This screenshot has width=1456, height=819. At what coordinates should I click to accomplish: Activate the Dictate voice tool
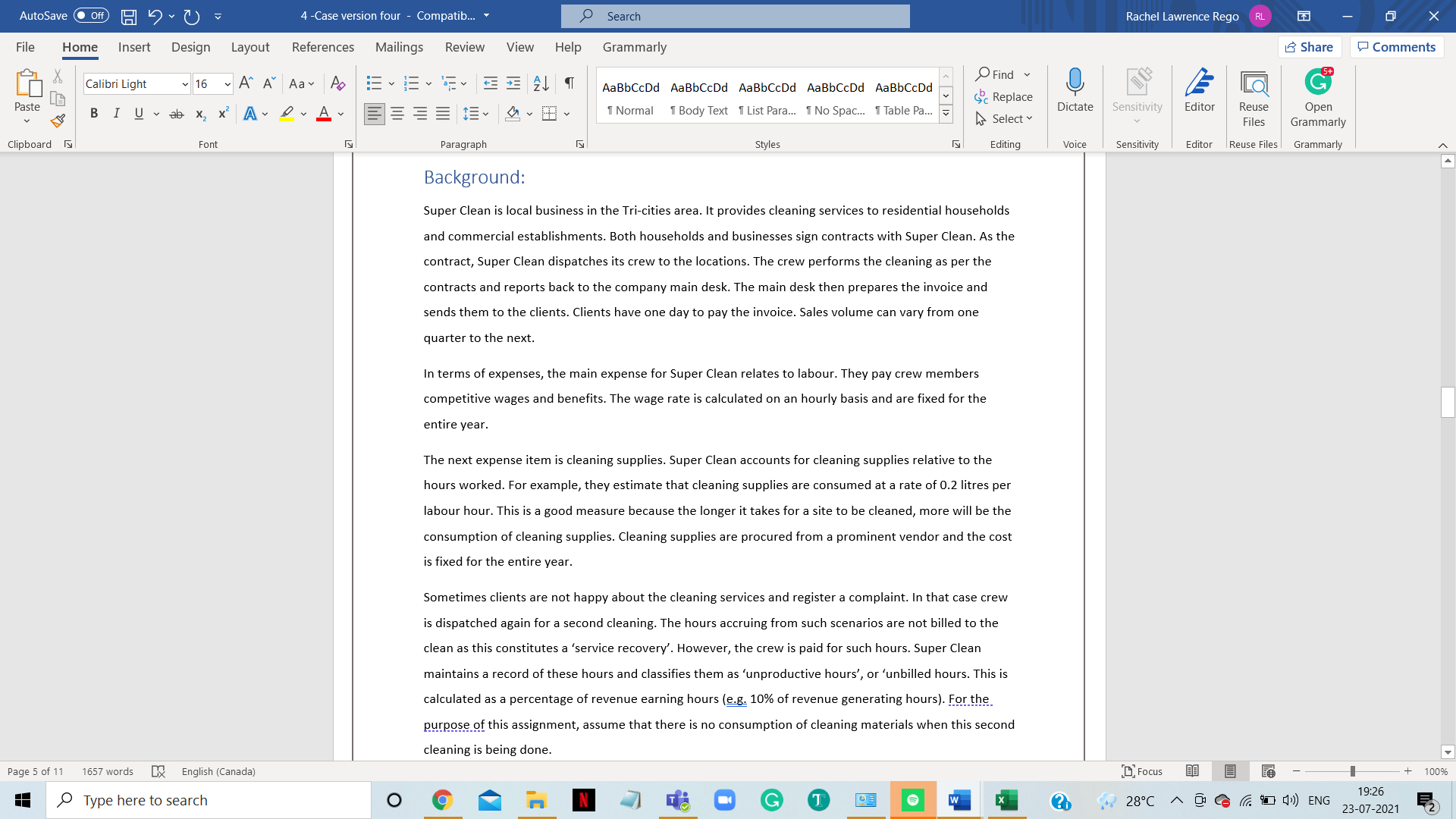point(1075,93)
